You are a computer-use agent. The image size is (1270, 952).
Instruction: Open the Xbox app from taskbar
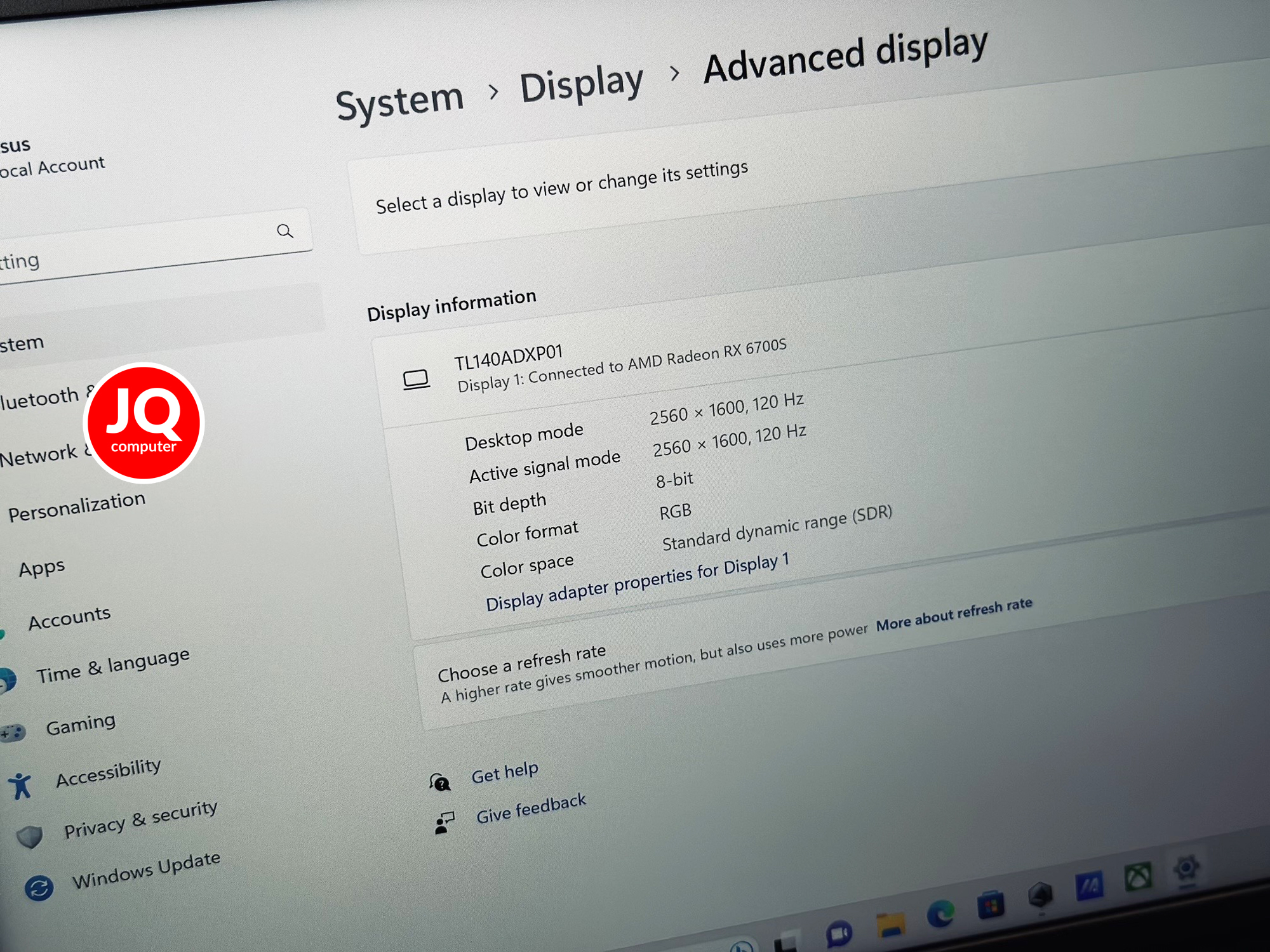click(1138, 876)
